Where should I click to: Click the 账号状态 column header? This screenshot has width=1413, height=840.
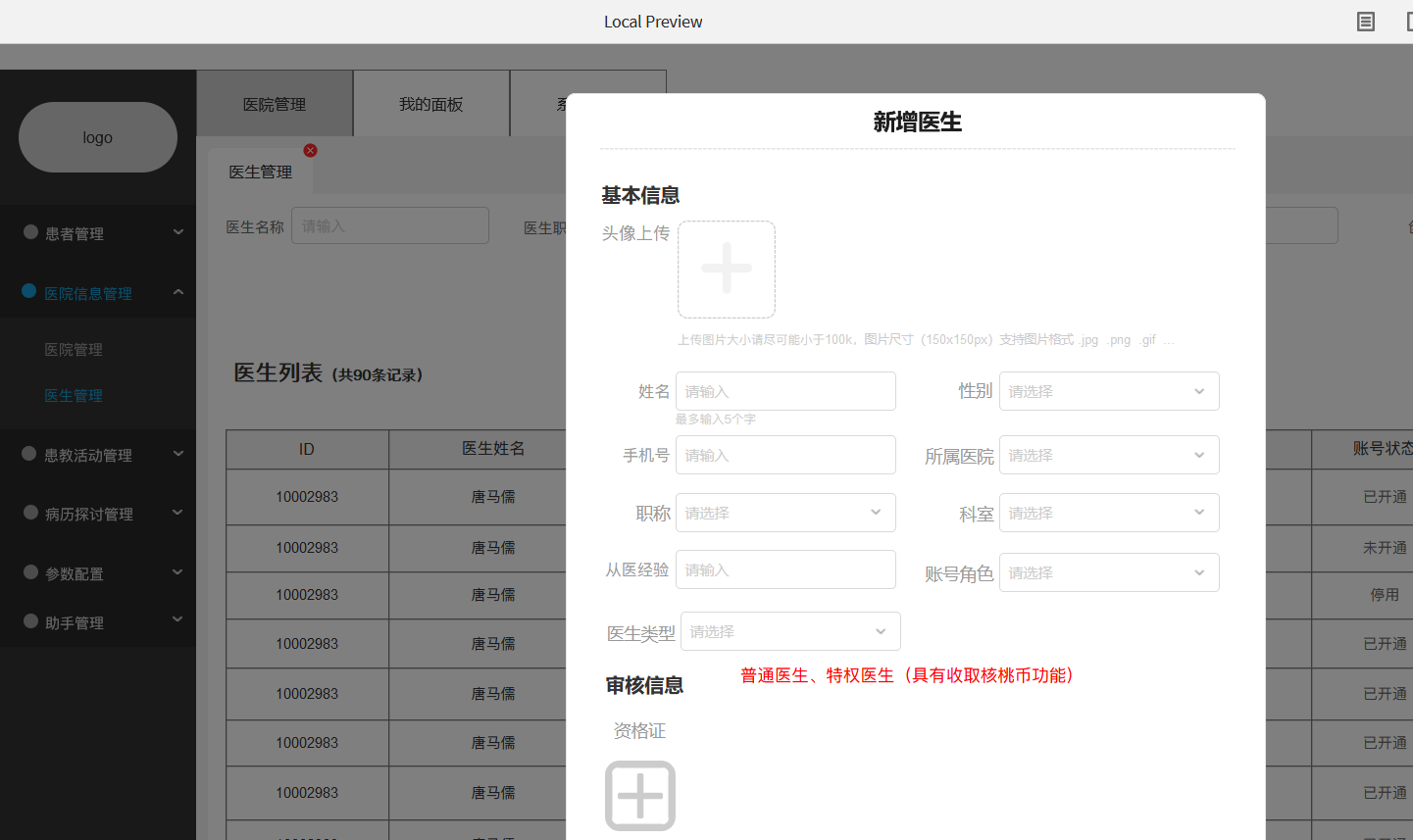1363,449
